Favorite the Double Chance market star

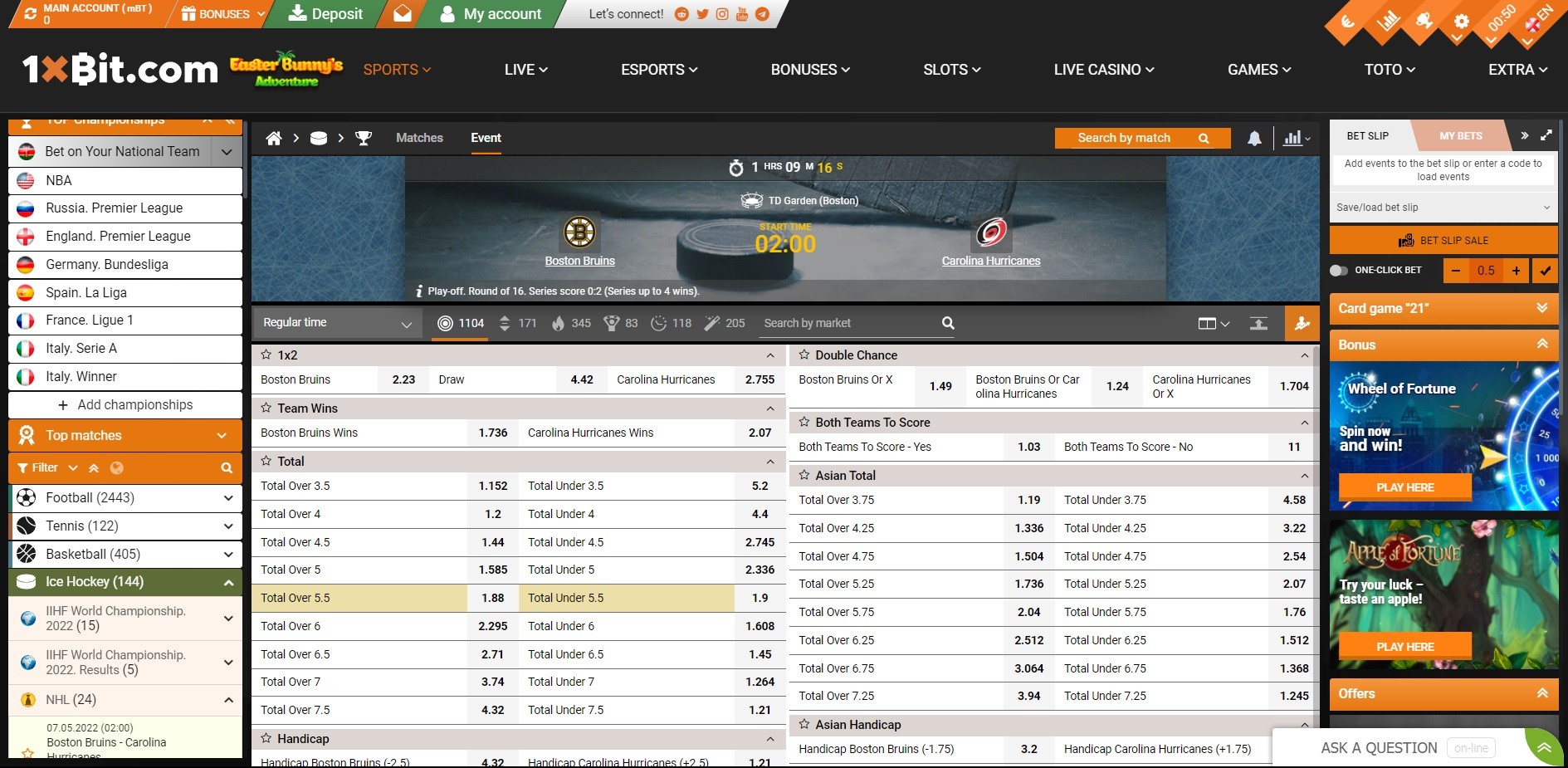(804, 355)
